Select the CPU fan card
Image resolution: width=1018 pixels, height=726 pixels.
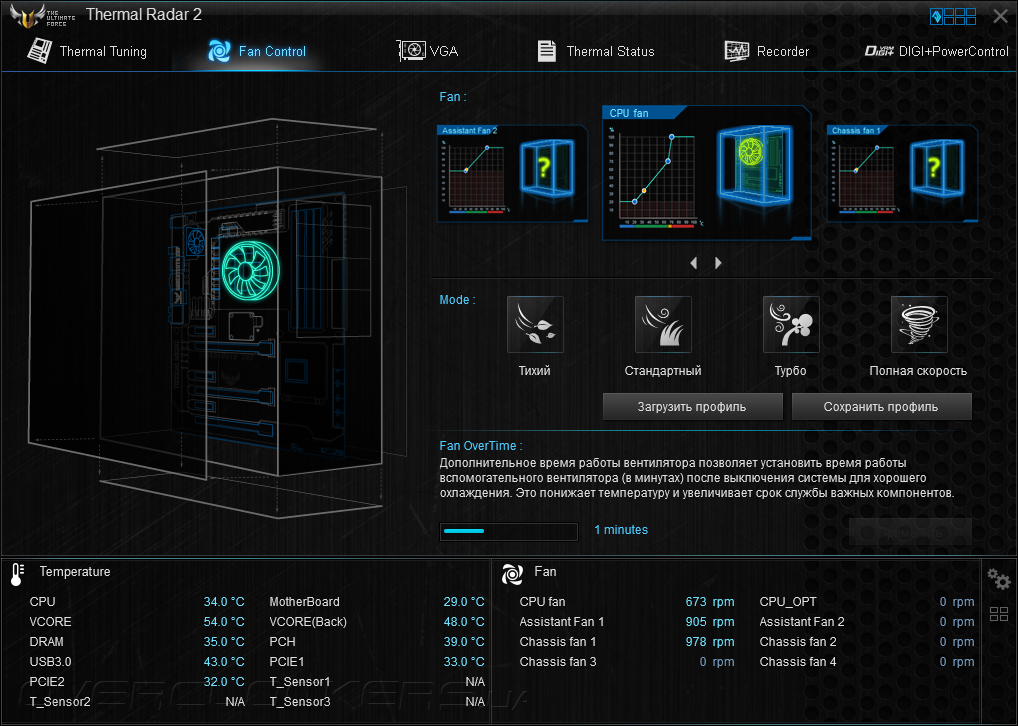pyautogui.click(x=706, y=173)
